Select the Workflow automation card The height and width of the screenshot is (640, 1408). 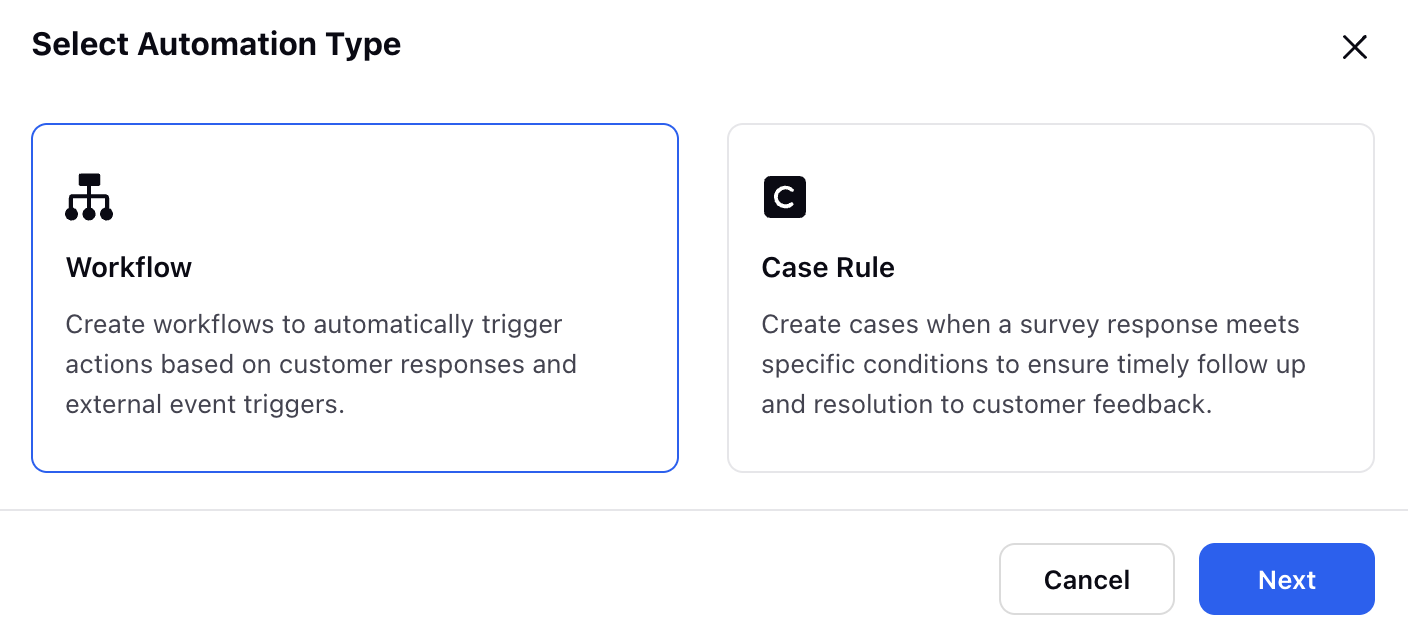[355, 298]
